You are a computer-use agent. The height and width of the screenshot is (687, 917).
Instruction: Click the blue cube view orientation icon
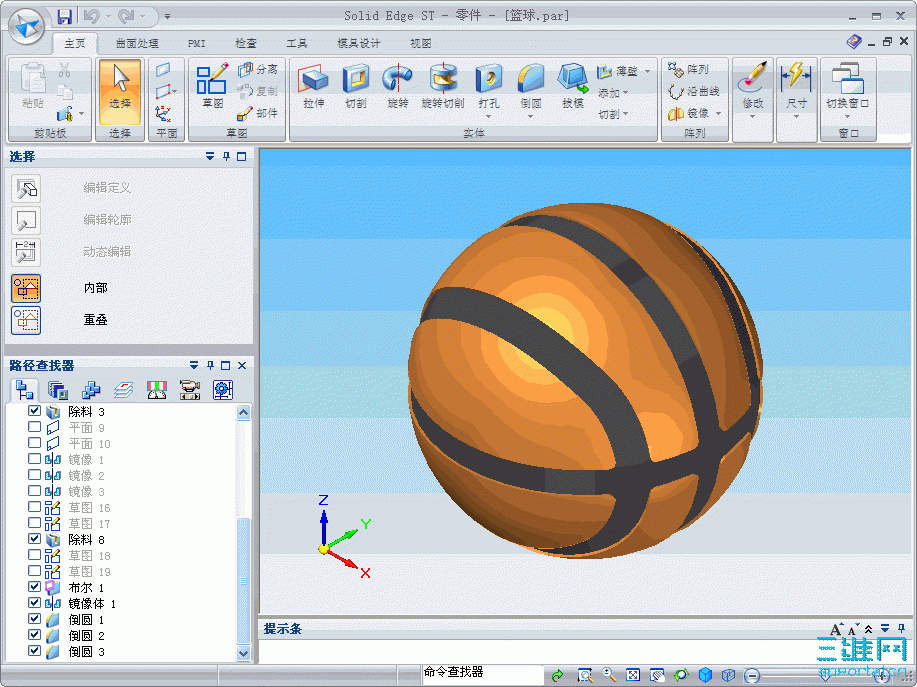click(705, 675)
